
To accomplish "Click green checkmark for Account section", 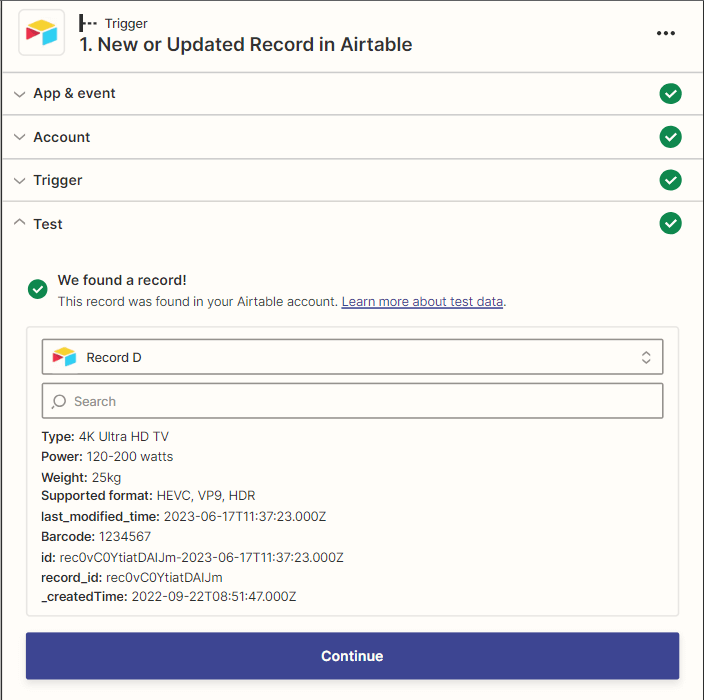I will [670, 137].
